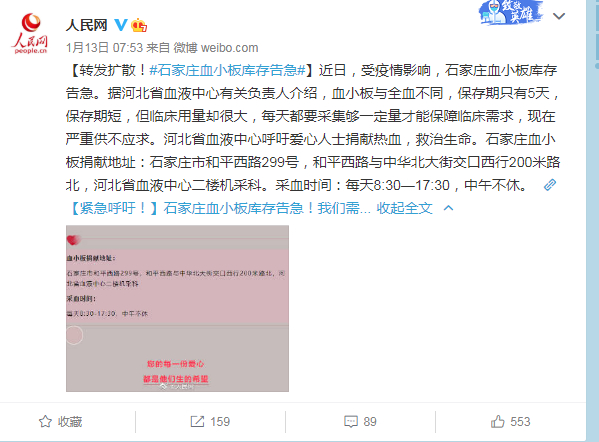
Task: Click the comment bubble icon
Action: pos(351,422)
